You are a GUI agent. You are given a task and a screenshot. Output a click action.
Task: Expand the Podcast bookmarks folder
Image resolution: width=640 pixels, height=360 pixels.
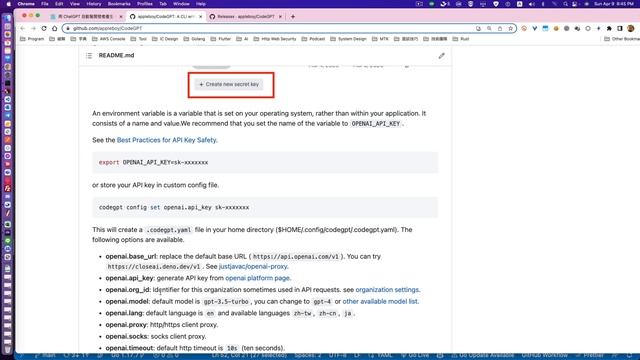coord(313,39)
